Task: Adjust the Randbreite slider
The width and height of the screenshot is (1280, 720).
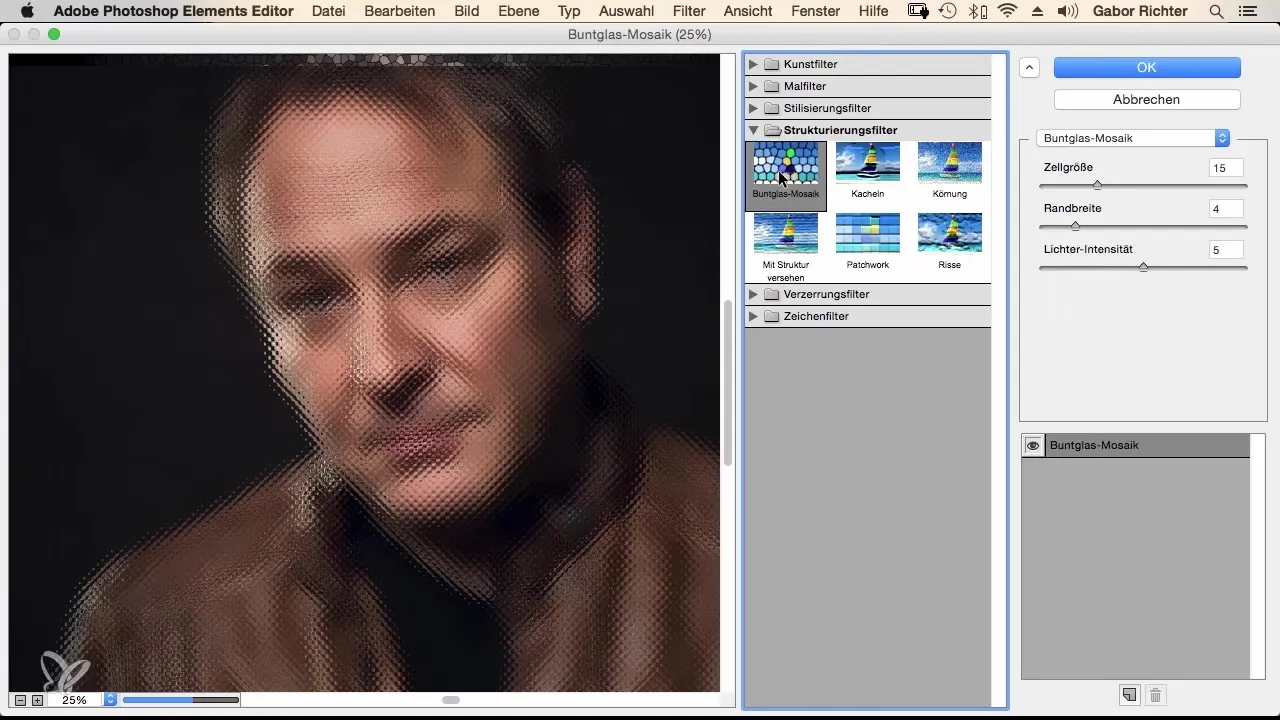Action: tap(1075, 226)
